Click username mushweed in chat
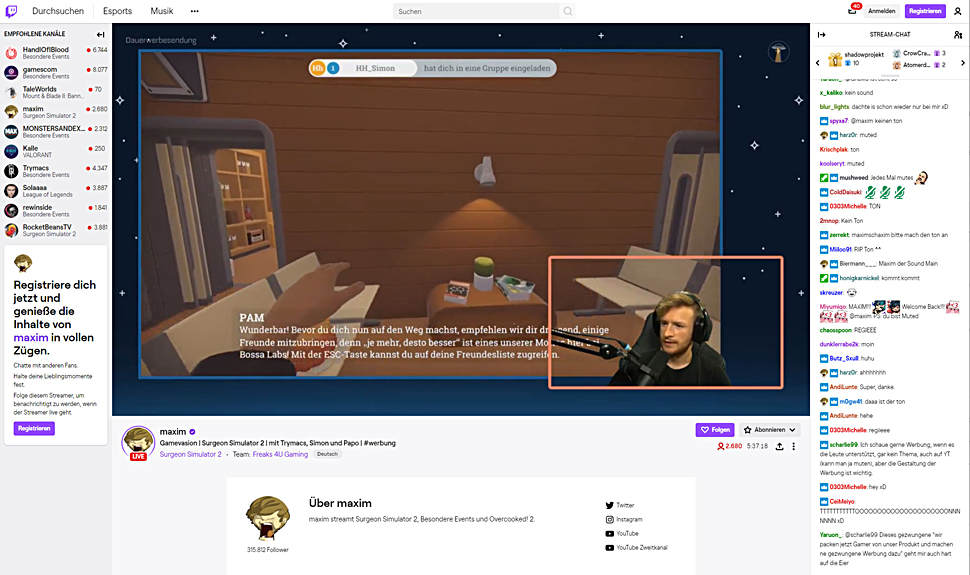This screenshot has height=575, width=970. [854, 178]
